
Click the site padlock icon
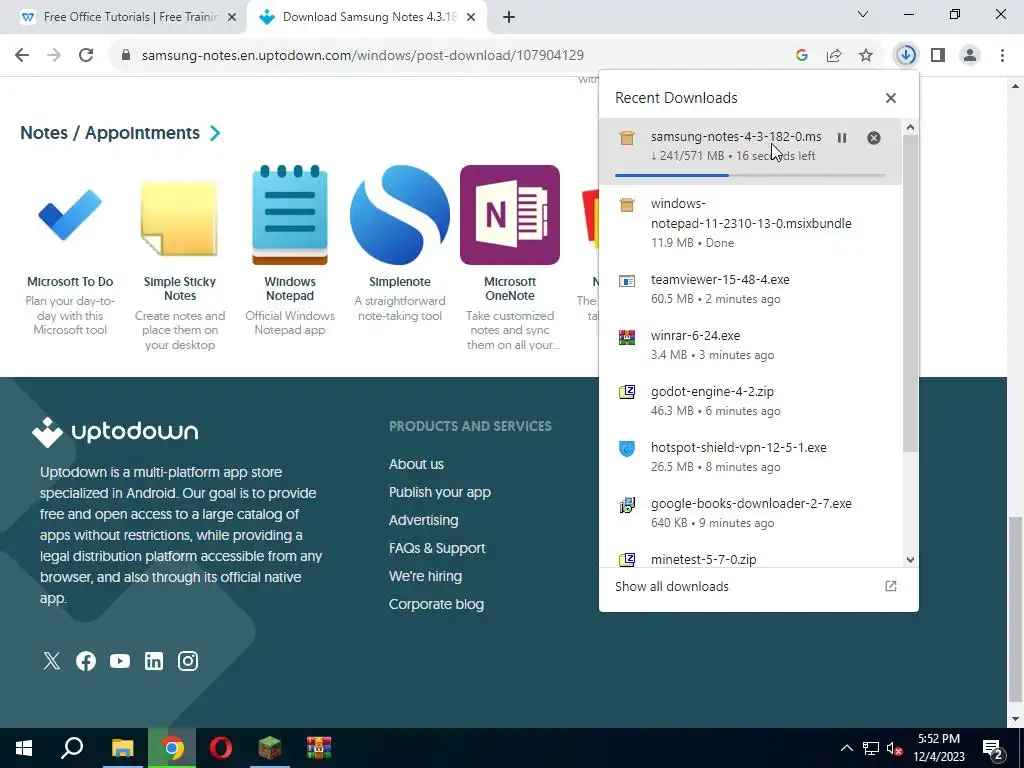tap(126, 56)
